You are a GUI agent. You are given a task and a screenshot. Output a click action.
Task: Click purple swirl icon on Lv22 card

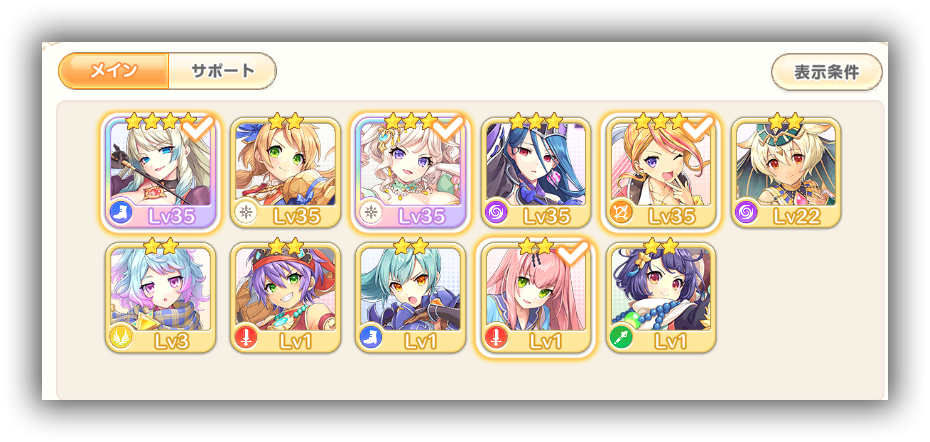(x=747, y=212)
